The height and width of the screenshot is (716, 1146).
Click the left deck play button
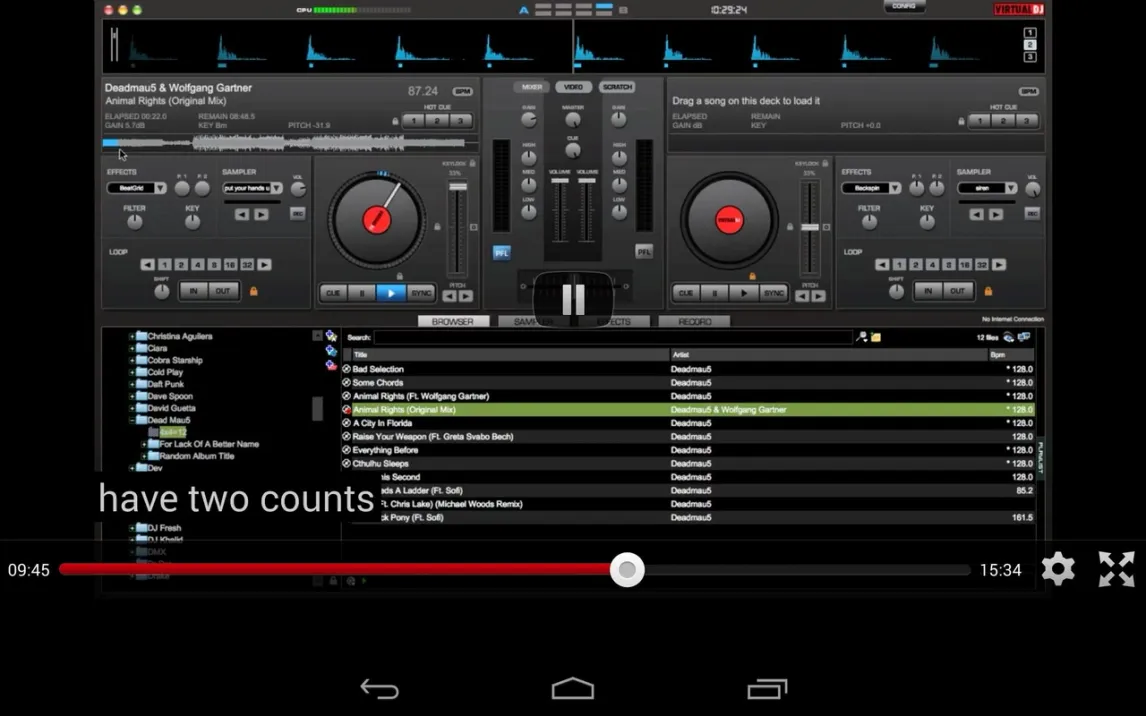click(x=391, y=293)
